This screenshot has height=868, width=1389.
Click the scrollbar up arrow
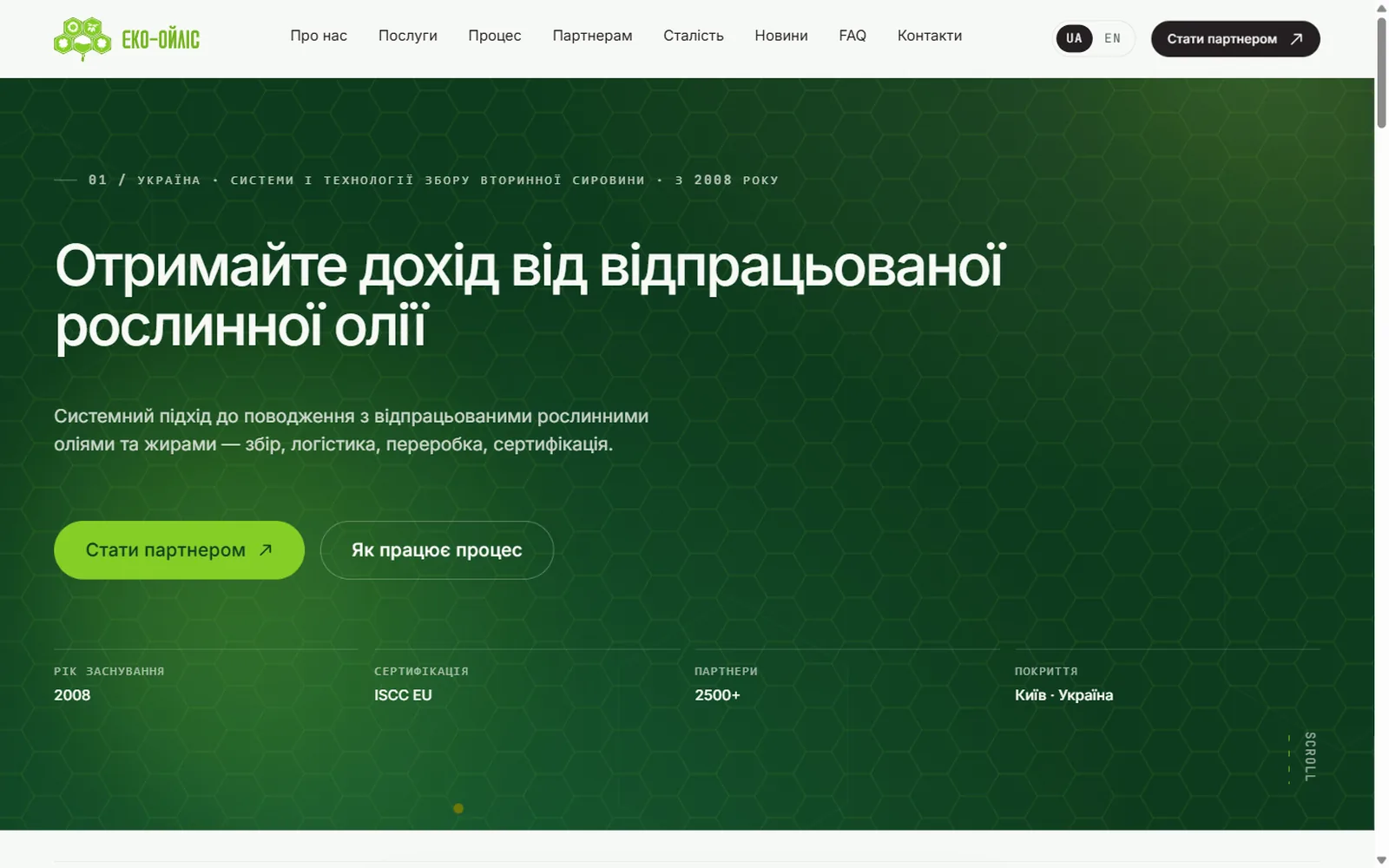(x=1381, y=8)
